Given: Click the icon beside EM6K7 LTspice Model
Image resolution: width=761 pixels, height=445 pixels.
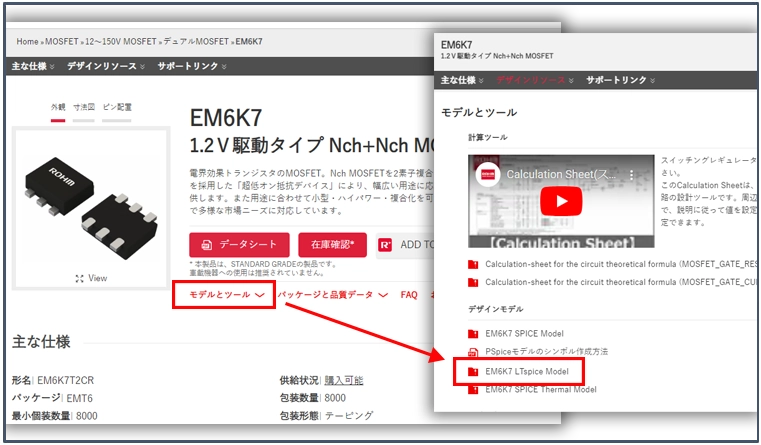Looking at the screenshot, I should point(473,372).
